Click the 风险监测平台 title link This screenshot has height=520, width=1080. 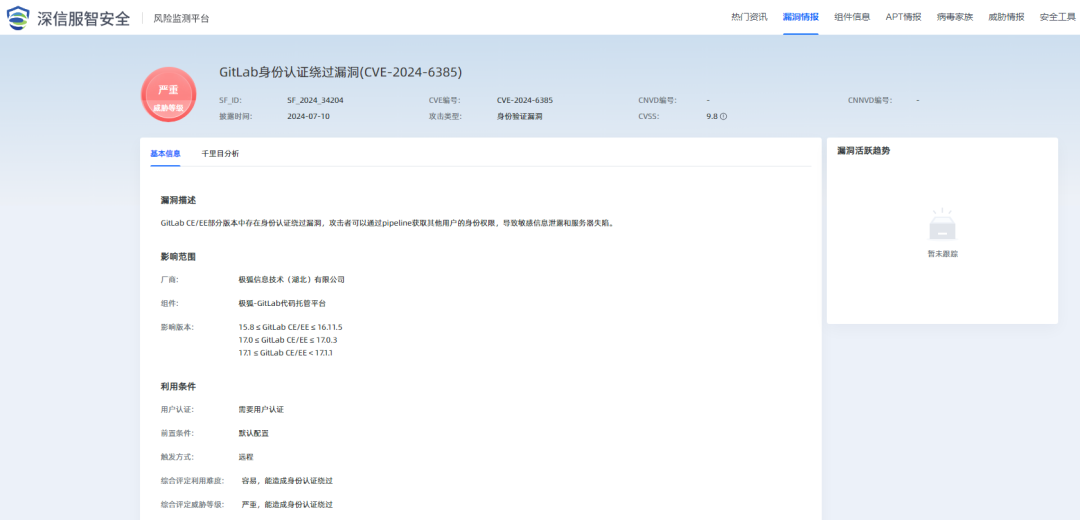182,19
